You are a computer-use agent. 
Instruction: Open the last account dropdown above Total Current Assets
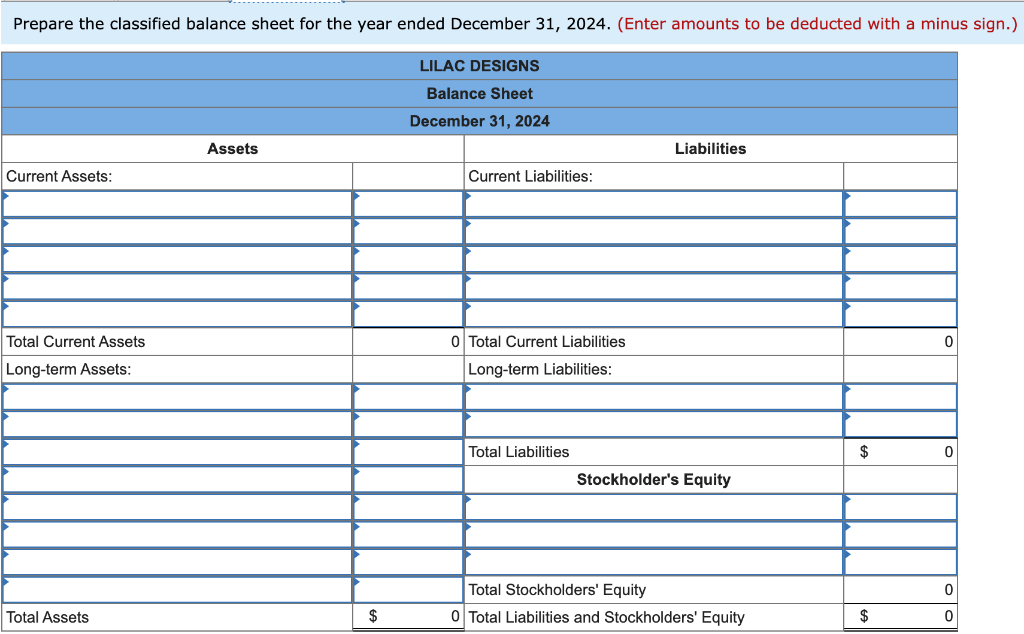click(x=177, y=314)
